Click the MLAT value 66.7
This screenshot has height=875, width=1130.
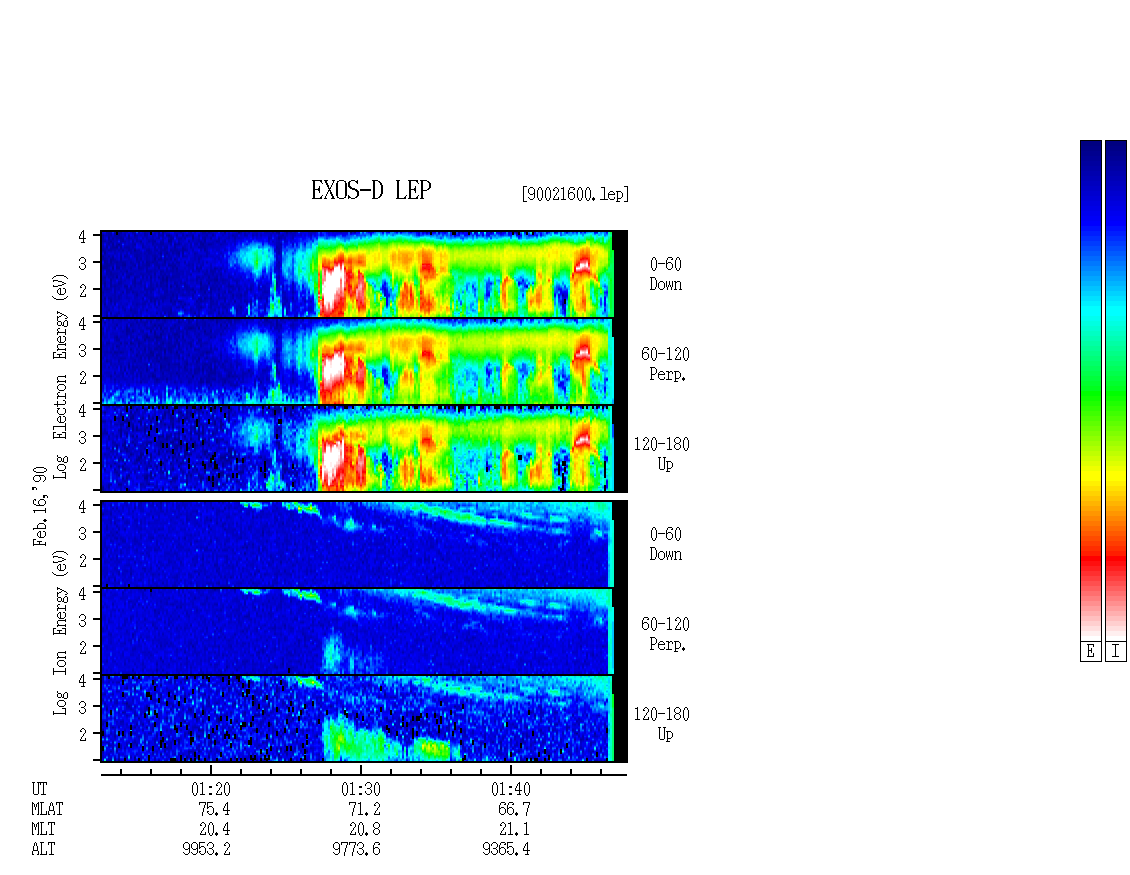(x=514, y=809)
